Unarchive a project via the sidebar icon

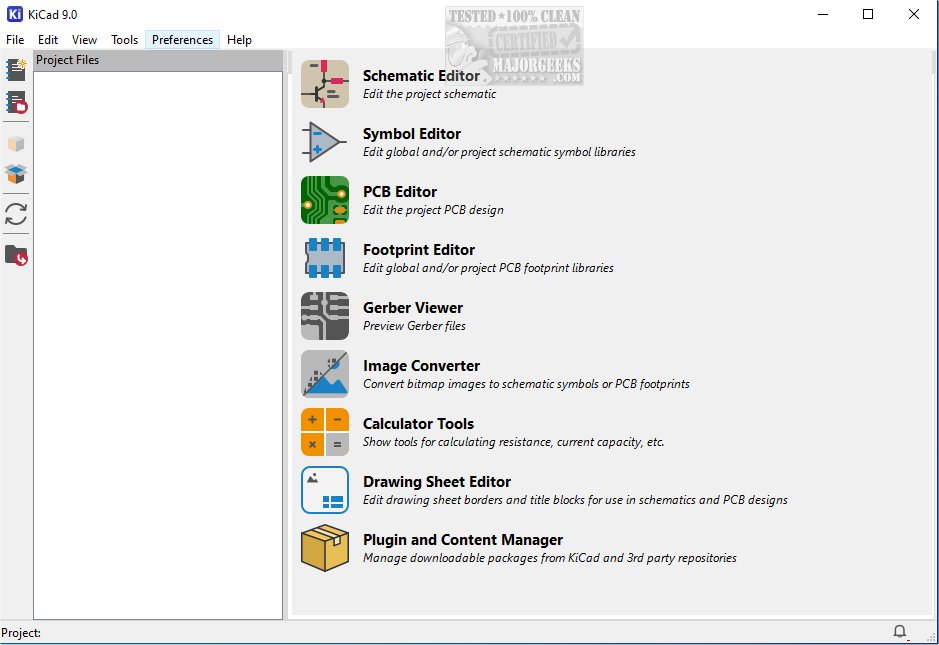click(16, 173)
